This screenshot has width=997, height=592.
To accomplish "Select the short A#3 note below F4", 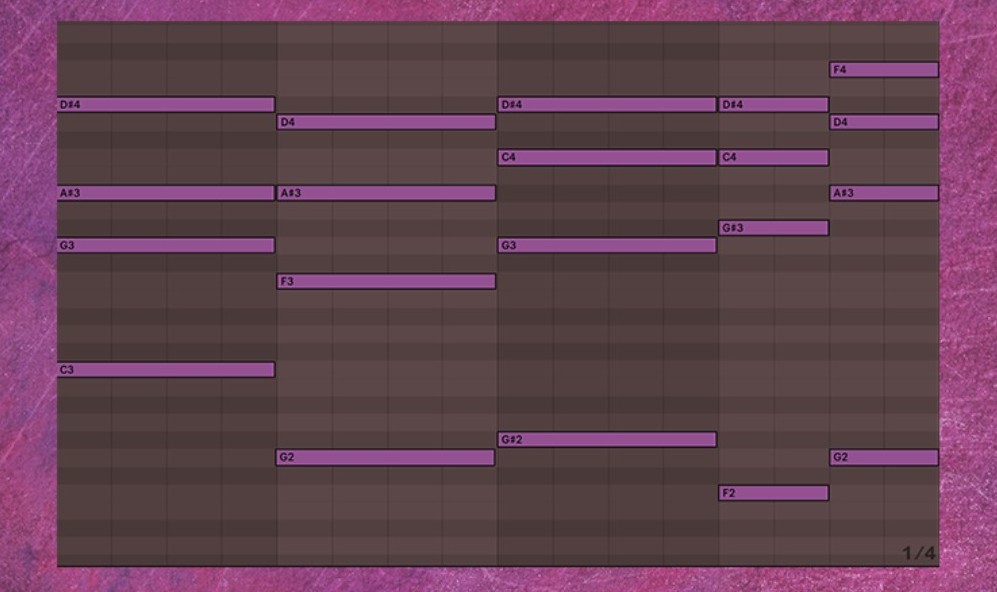I will (x=884, y=193).
